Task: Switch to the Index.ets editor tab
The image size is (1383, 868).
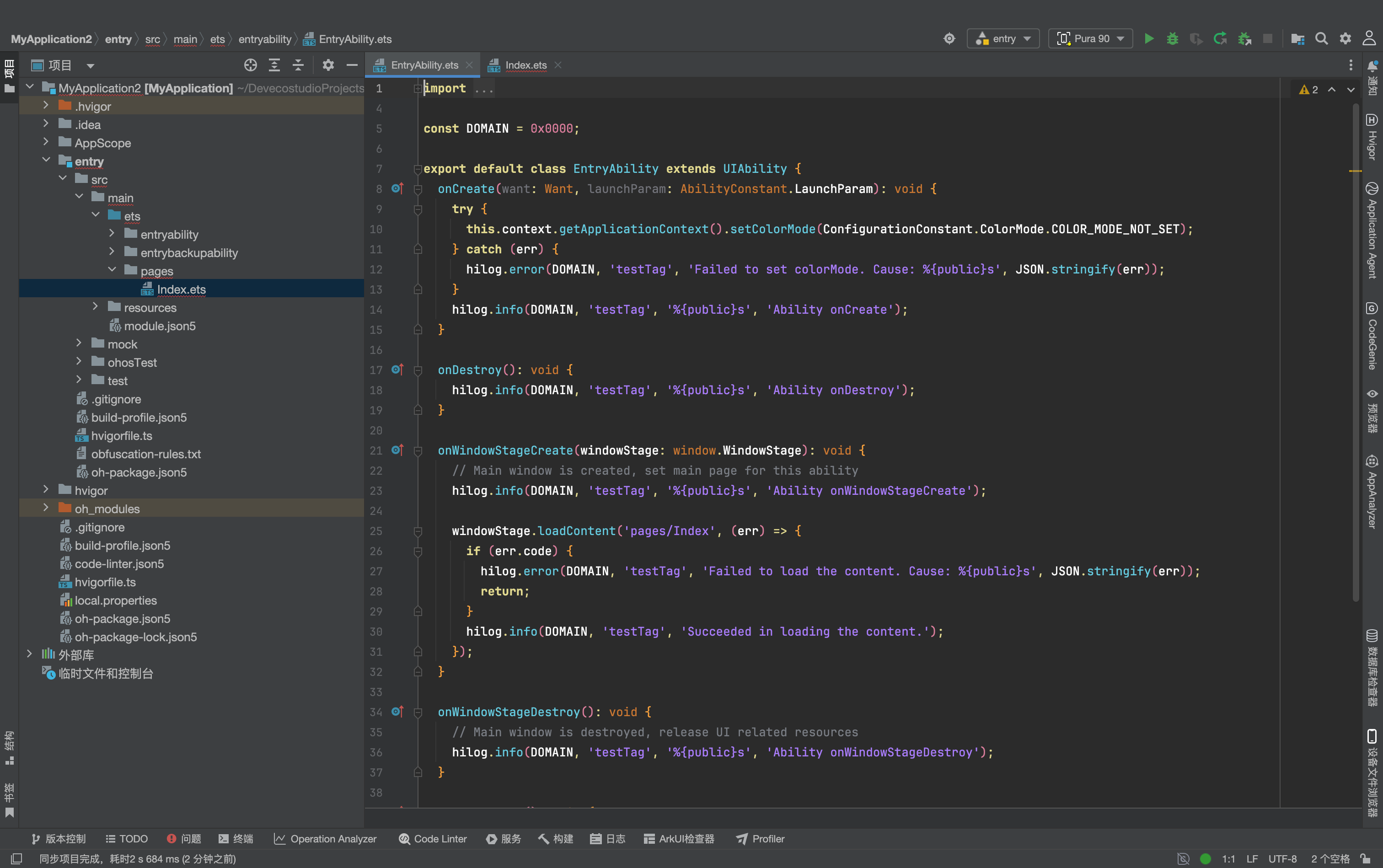Action: (525, 65)
